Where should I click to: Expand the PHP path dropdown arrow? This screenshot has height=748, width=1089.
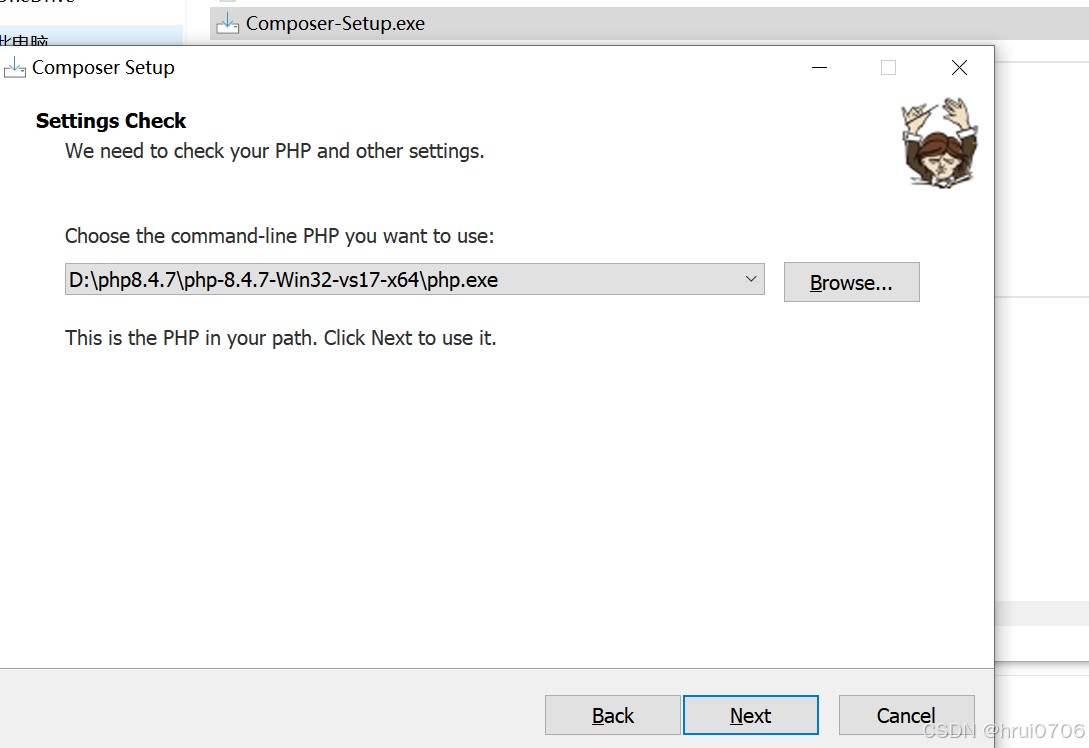coord(751,279)
